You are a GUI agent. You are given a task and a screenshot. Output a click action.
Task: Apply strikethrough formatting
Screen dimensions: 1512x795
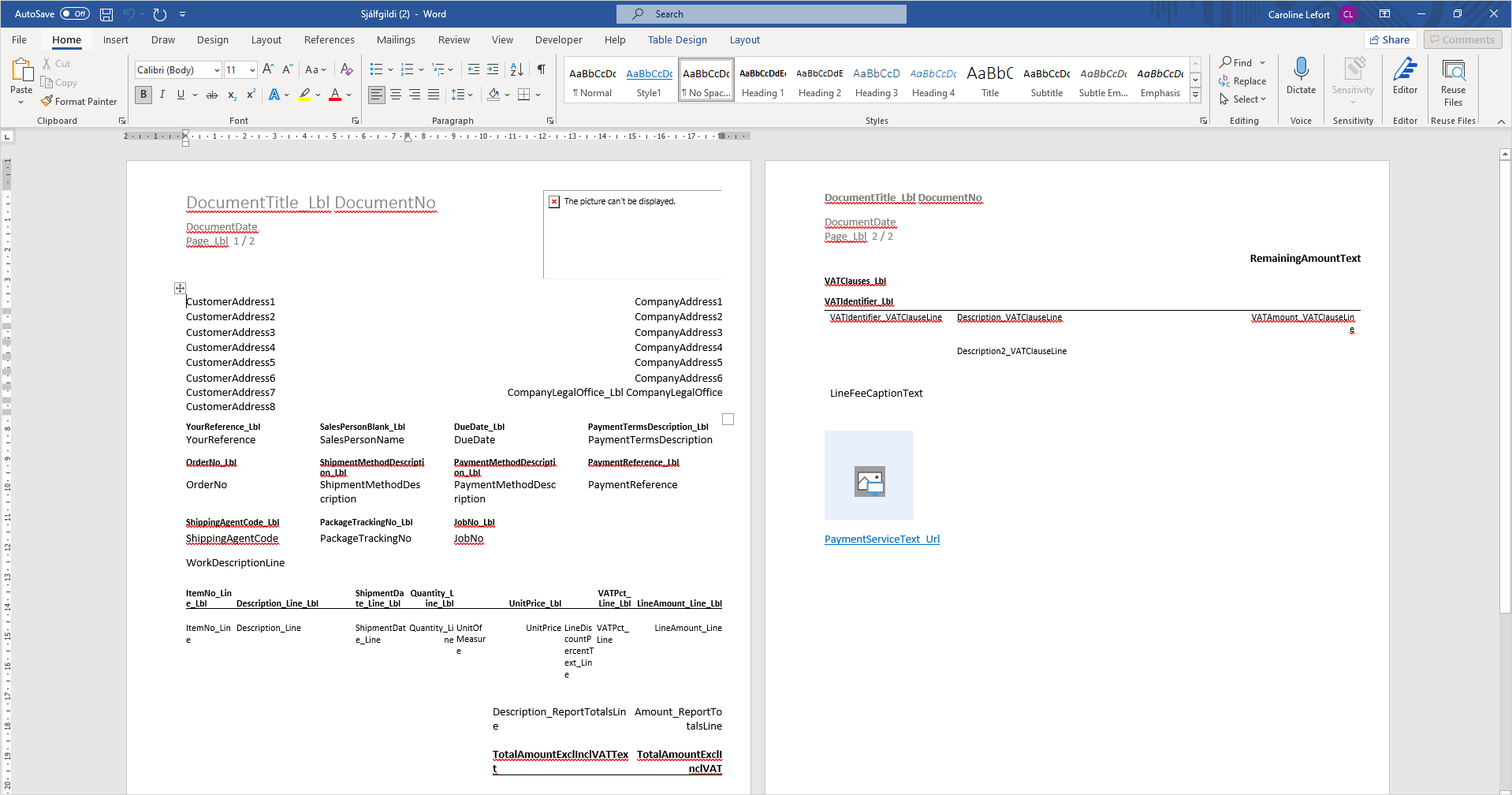click(x=211, y=95)
